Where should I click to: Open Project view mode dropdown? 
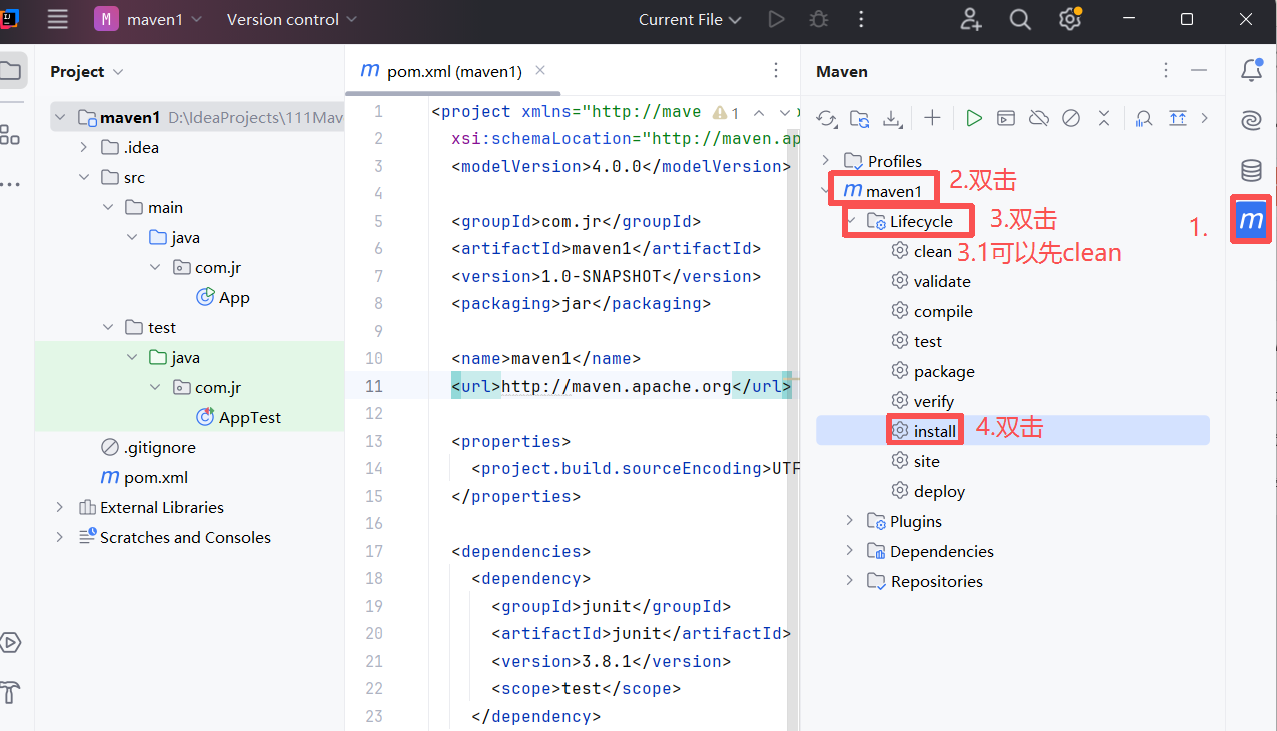87,71
